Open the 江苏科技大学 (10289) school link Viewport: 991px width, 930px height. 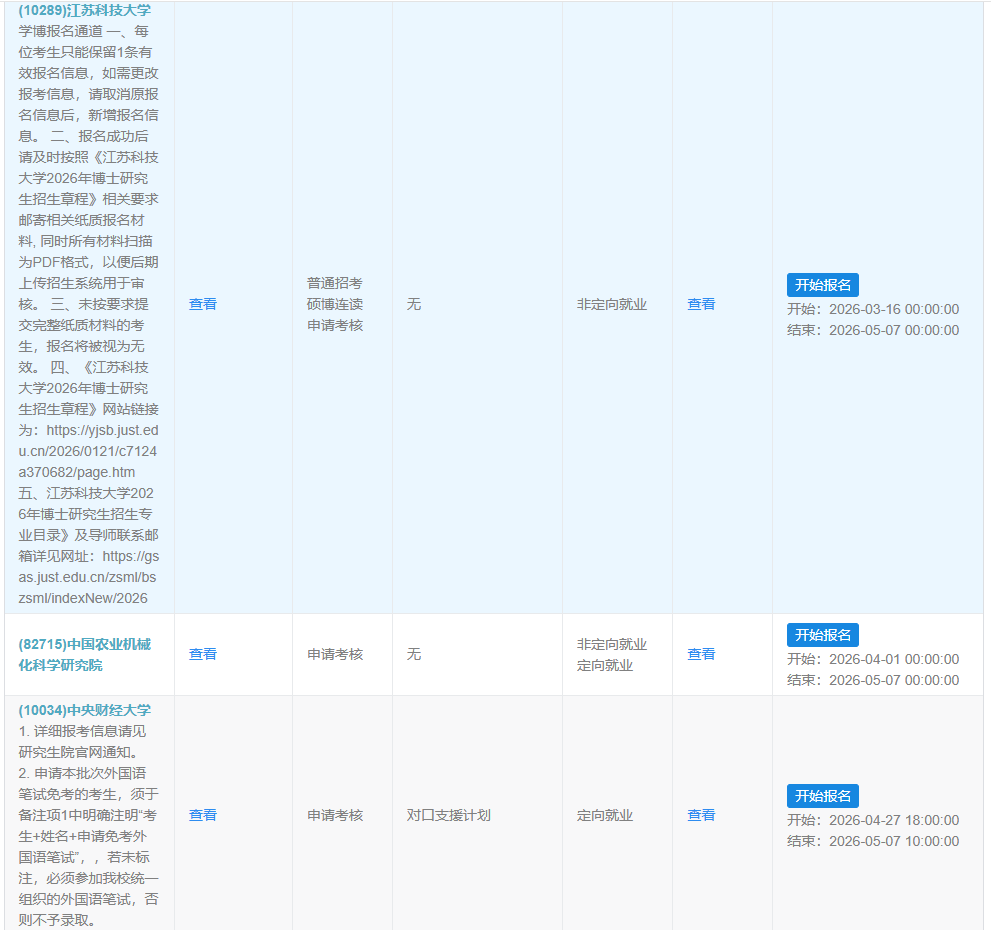click(x=85, y=10)
